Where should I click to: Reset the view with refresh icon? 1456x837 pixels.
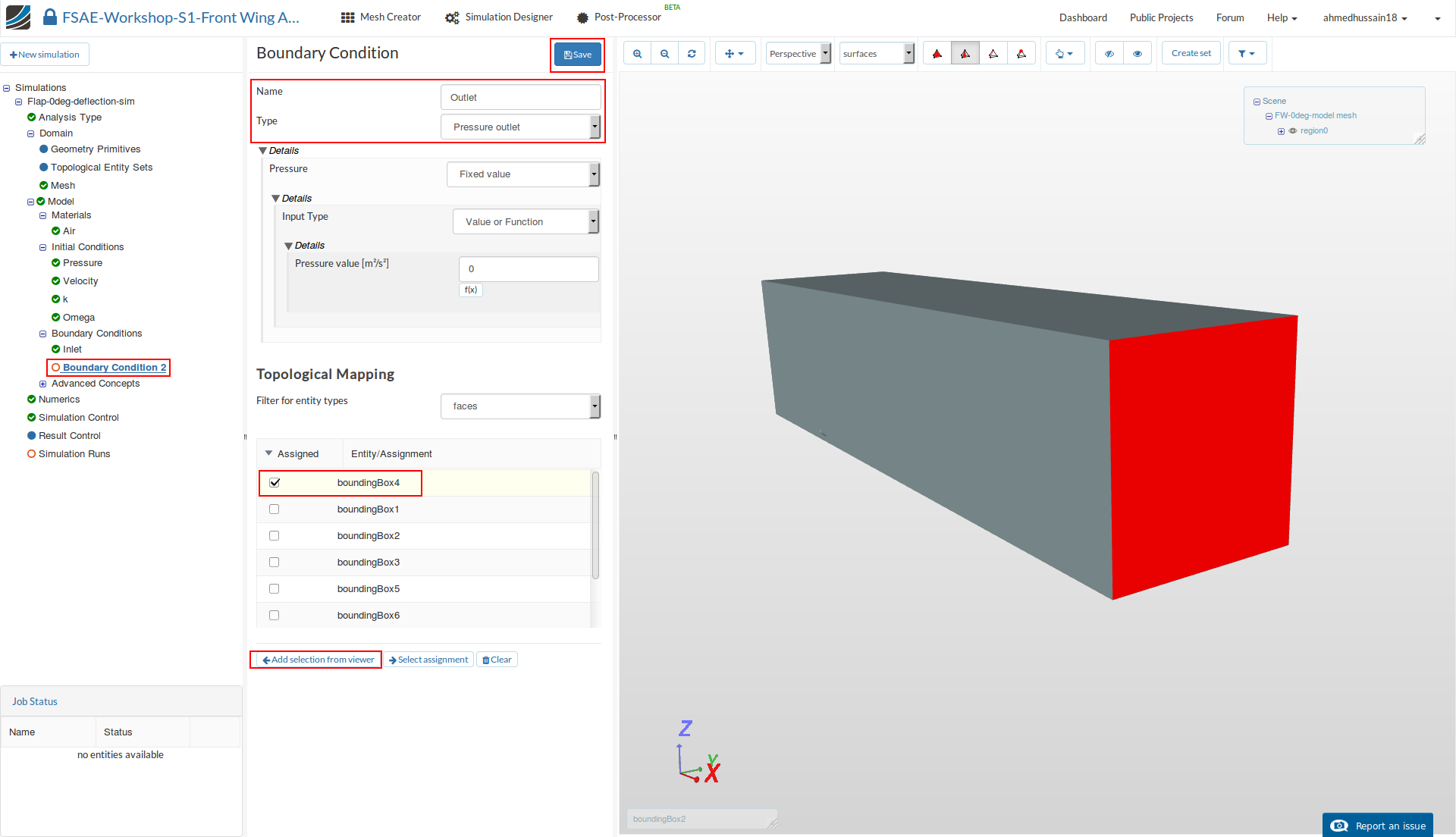click(692, 54)
